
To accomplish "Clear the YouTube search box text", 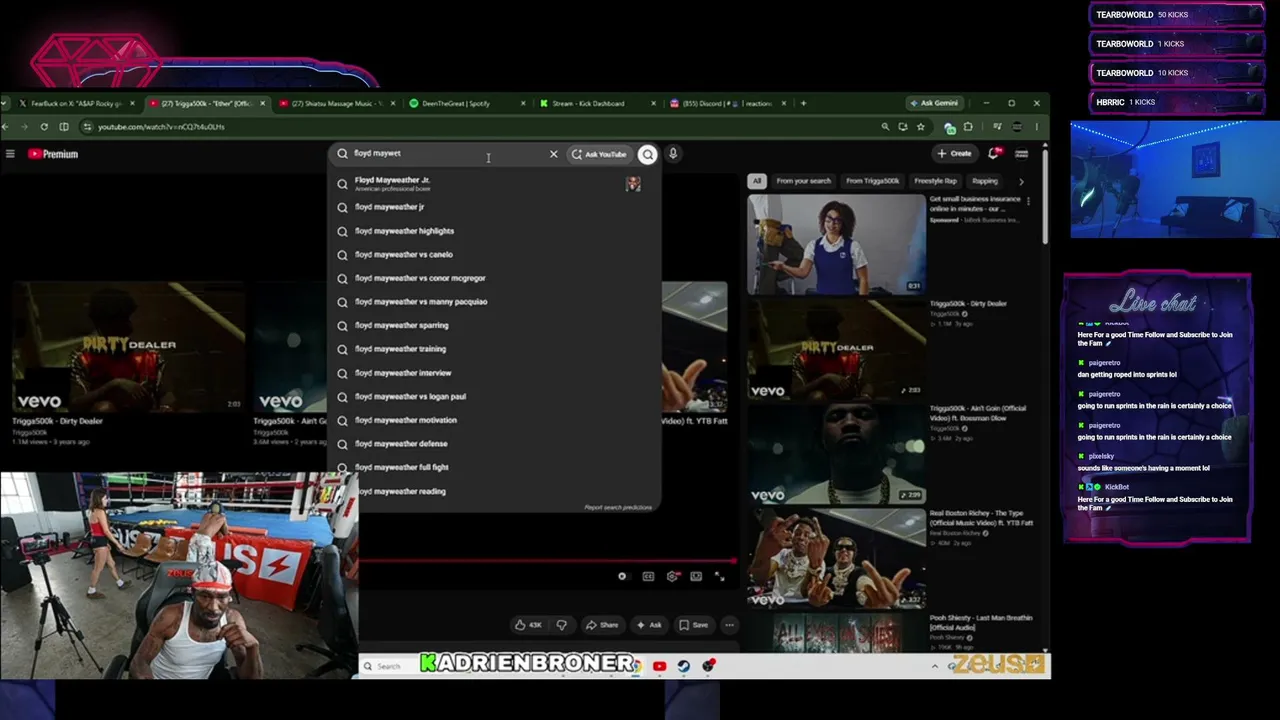I will click(553, 154).
